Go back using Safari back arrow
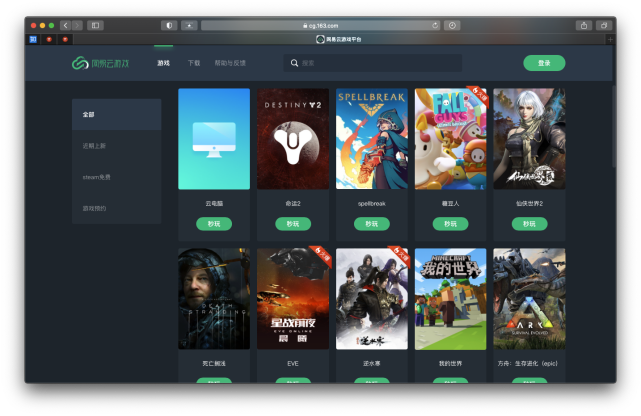 (x=65, y=25)
